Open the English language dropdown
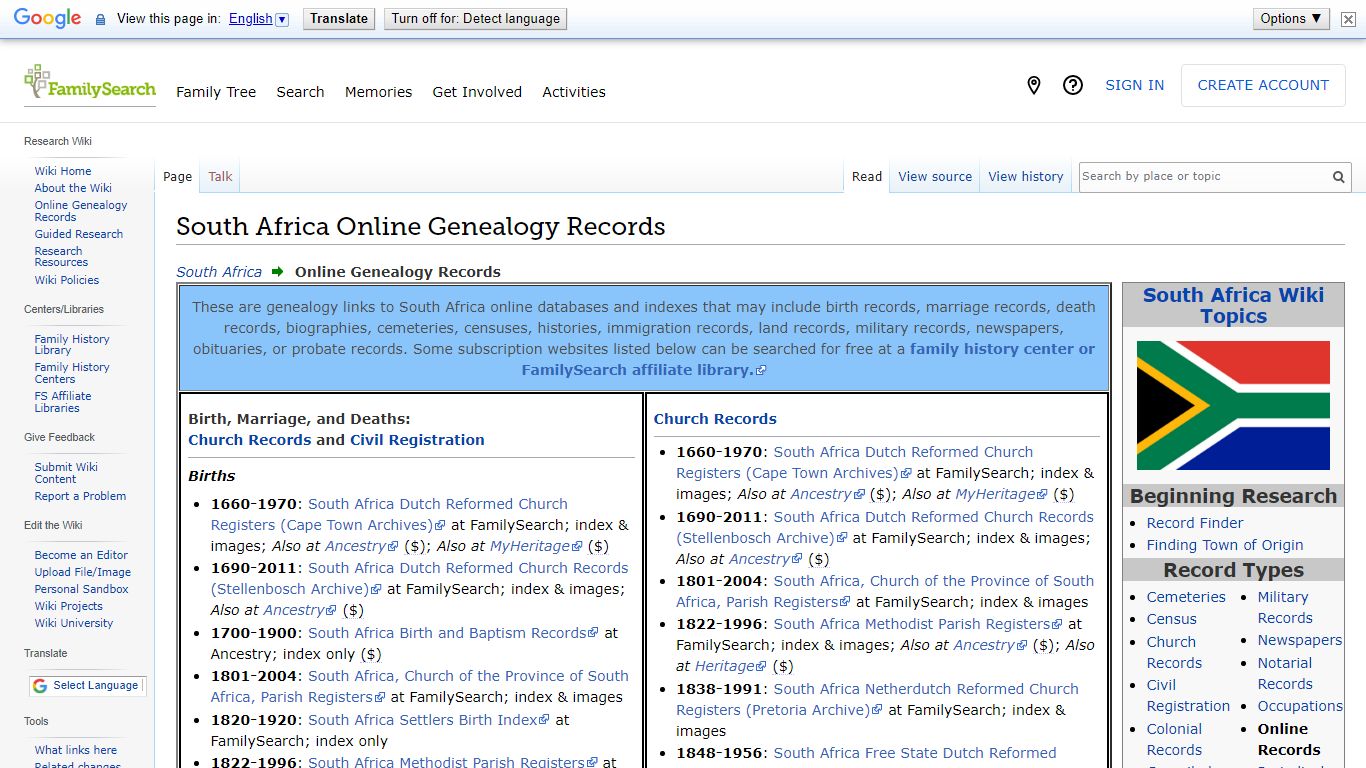 click(x=258, y=19)
